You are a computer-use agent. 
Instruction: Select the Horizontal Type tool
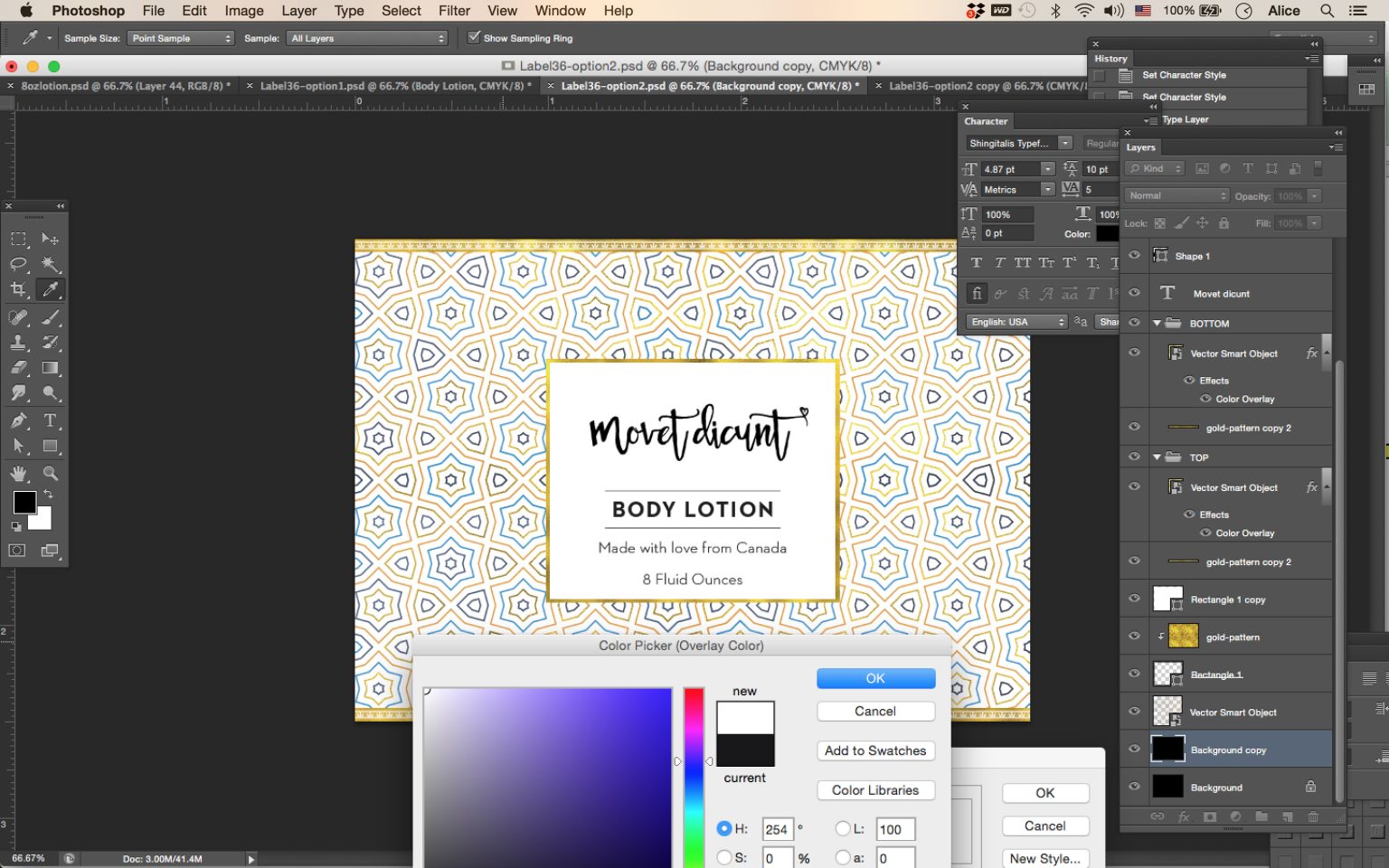tap(51, 420)
